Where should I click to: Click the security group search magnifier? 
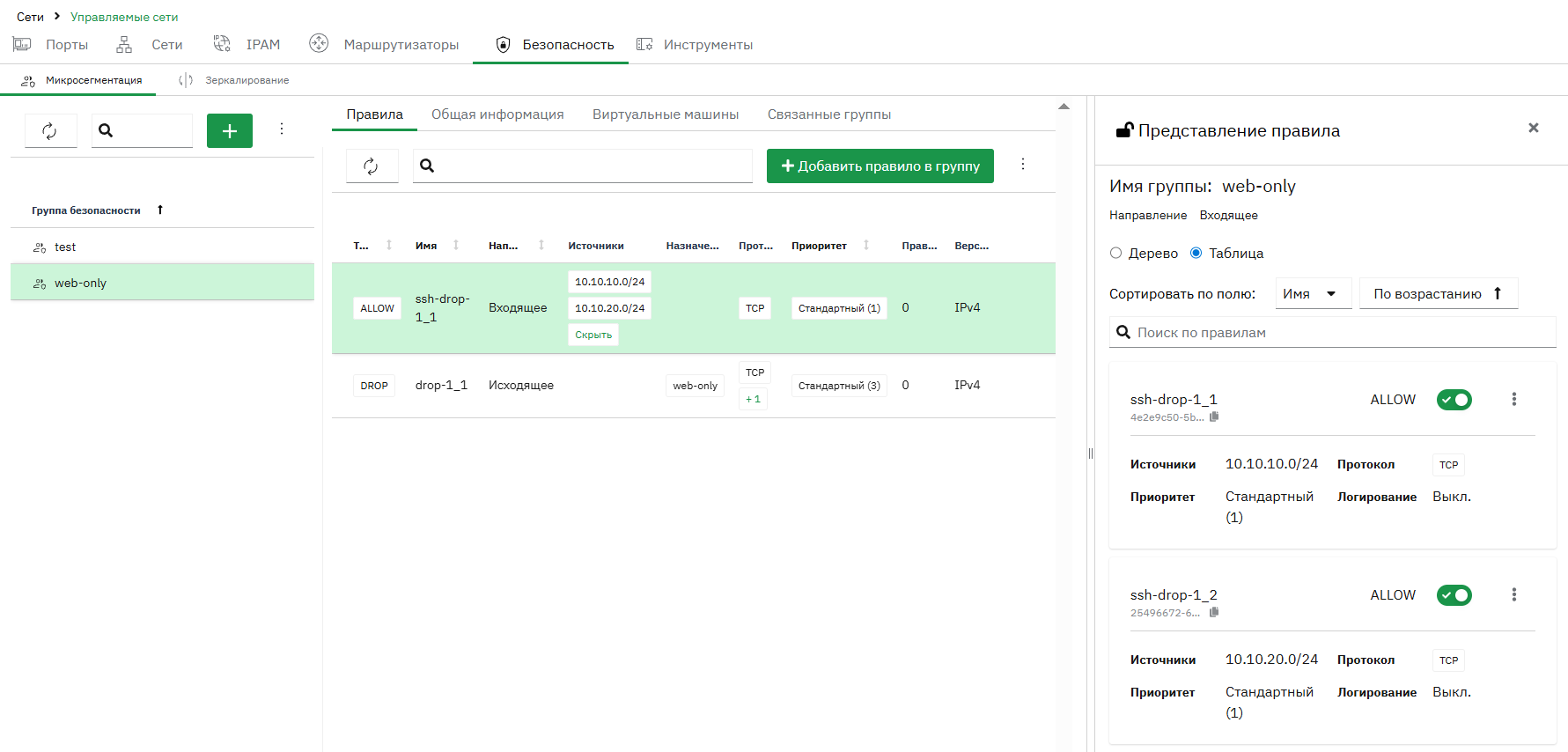point(106,130)
